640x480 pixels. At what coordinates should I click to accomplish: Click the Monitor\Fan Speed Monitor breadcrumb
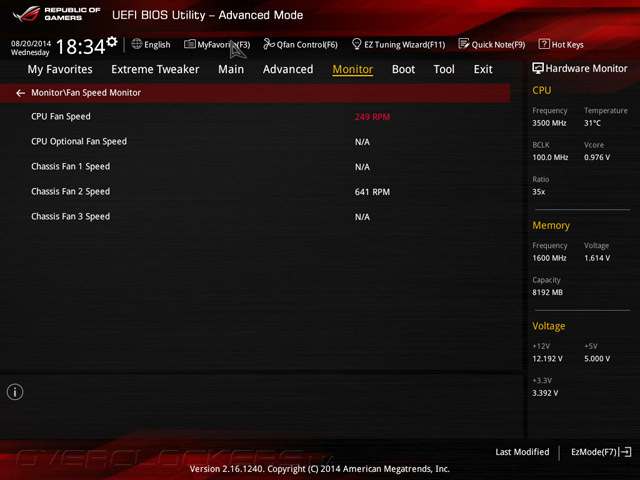pyautogui.click(x=86, y=93)
